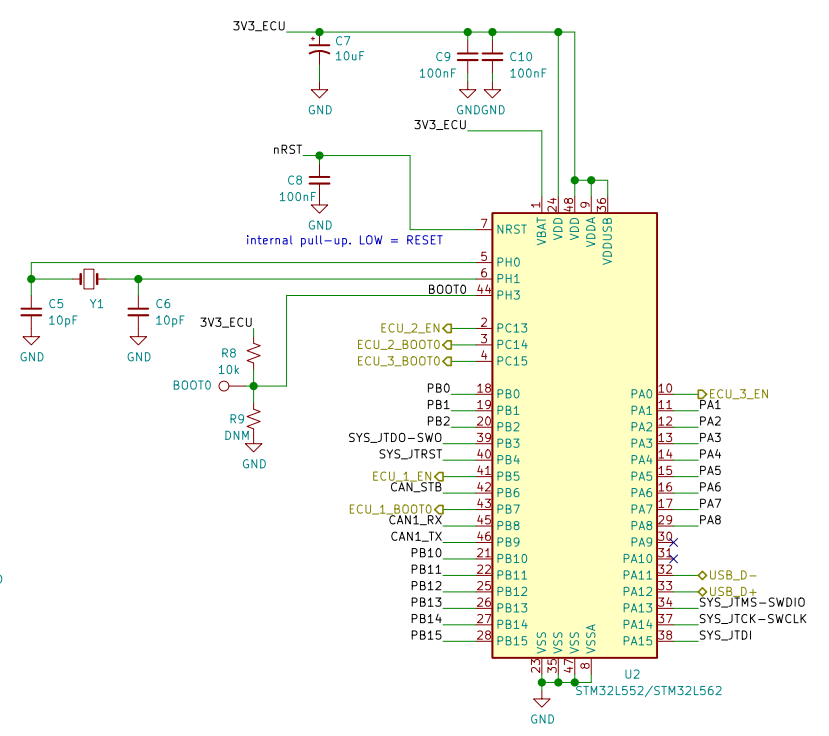This screenshot has height=736, width=829.
Task: Click the C10 100nF capacitor symbol
Action: (492, 58)
